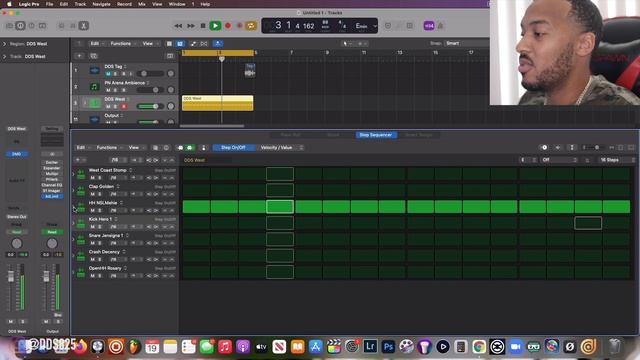640x360 pixels.
Task: Expand the Track DDS West disclosure triangle
Action: [x=4, y=56]
